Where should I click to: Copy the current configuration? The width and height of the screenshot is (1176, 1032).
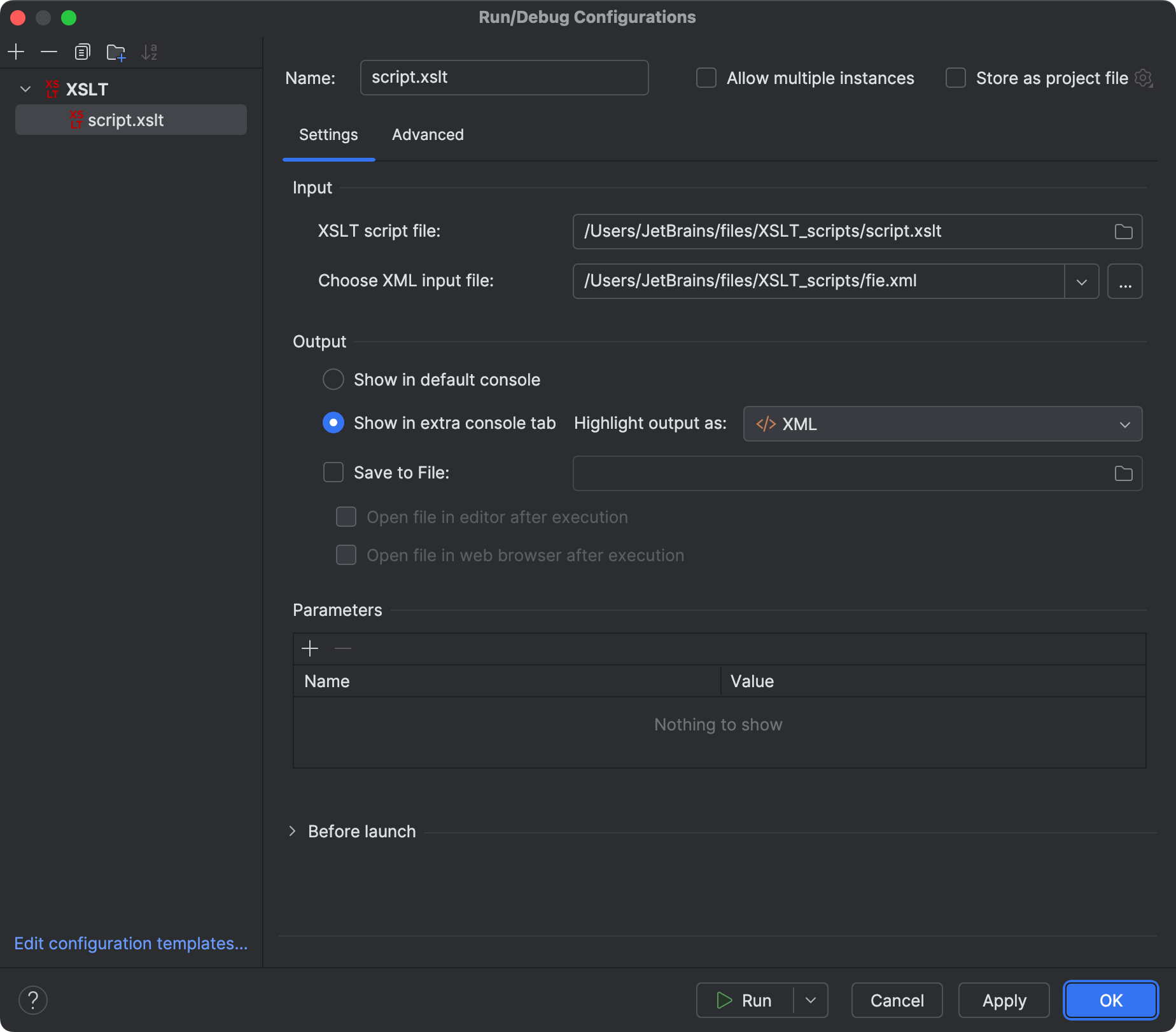(x=82, y=52)
